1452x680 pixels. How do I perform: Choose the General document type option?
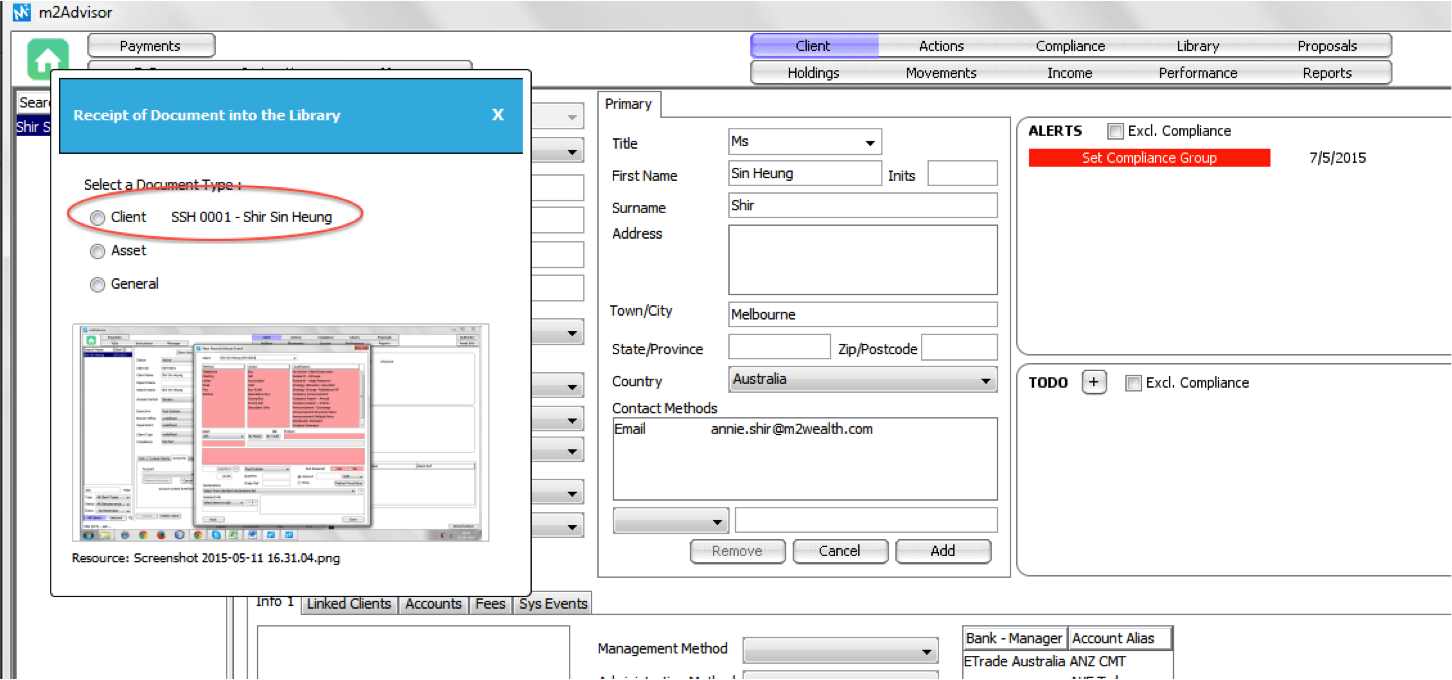pyautogui.click(x=98, y=285)
